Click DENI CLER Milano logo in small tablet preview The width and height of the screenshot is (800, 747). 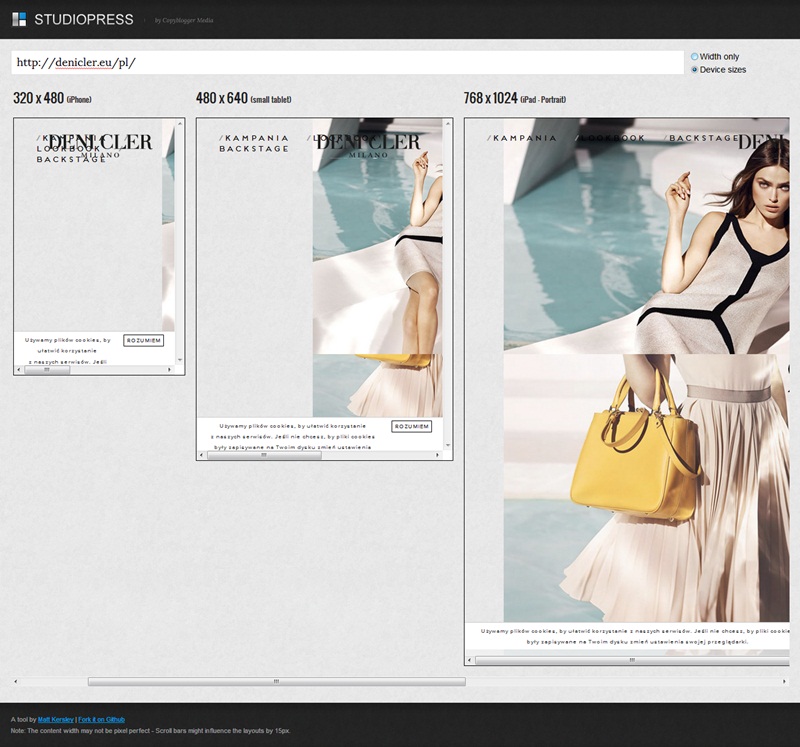[368, 145]
